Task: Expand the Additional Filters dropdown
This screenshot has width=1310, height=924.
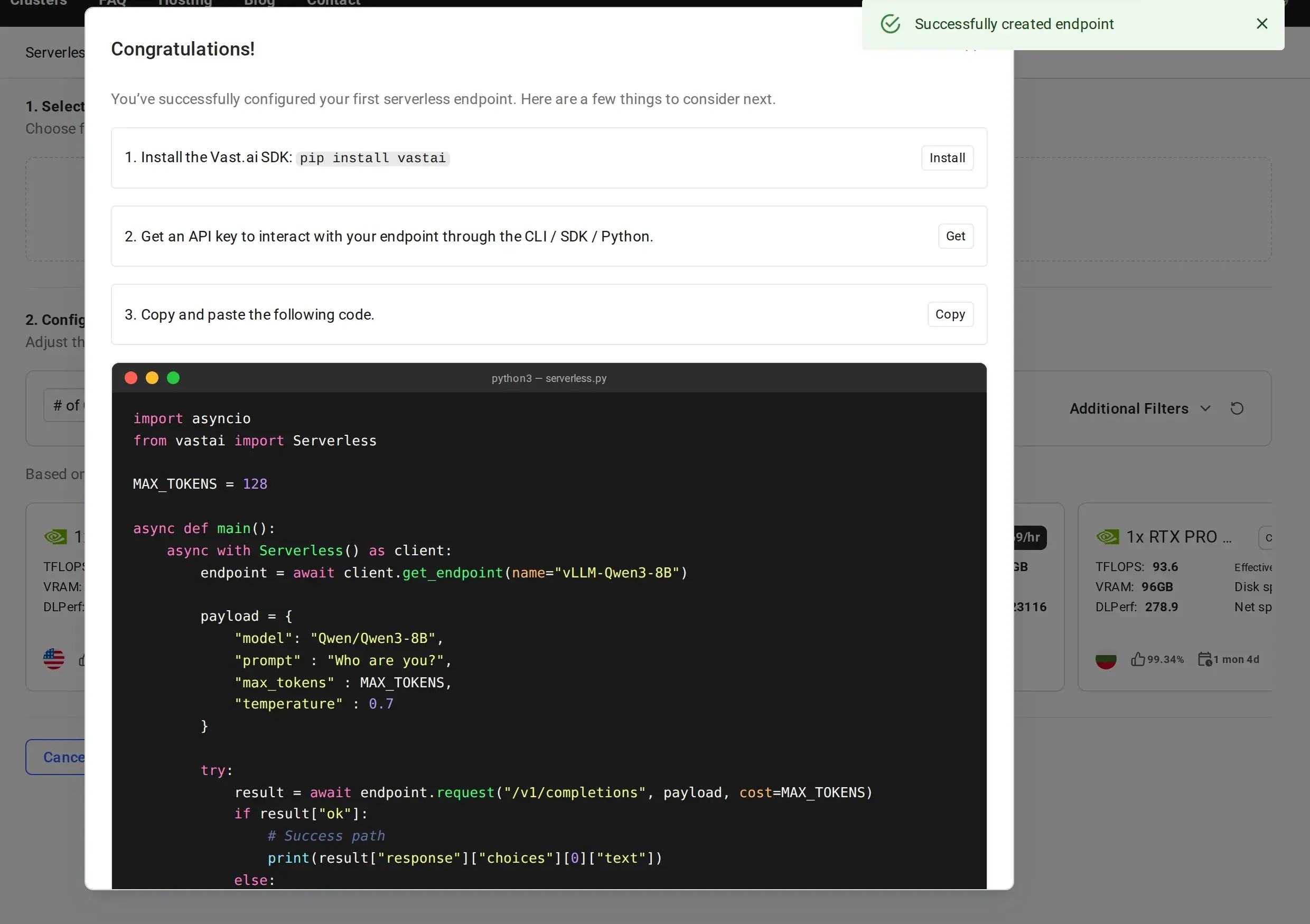Action: 1139,408
